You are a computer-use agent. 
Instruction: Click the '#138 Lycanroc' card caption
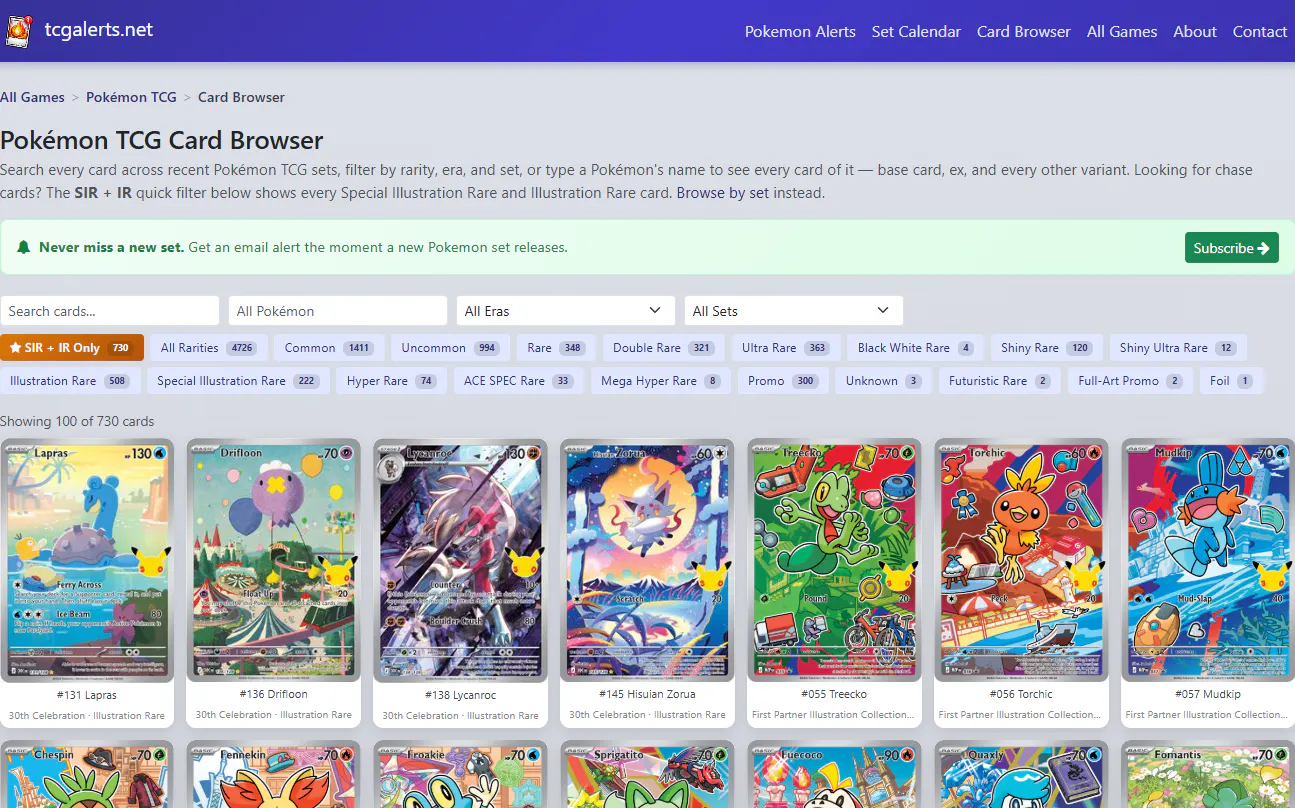pos(460,695)
